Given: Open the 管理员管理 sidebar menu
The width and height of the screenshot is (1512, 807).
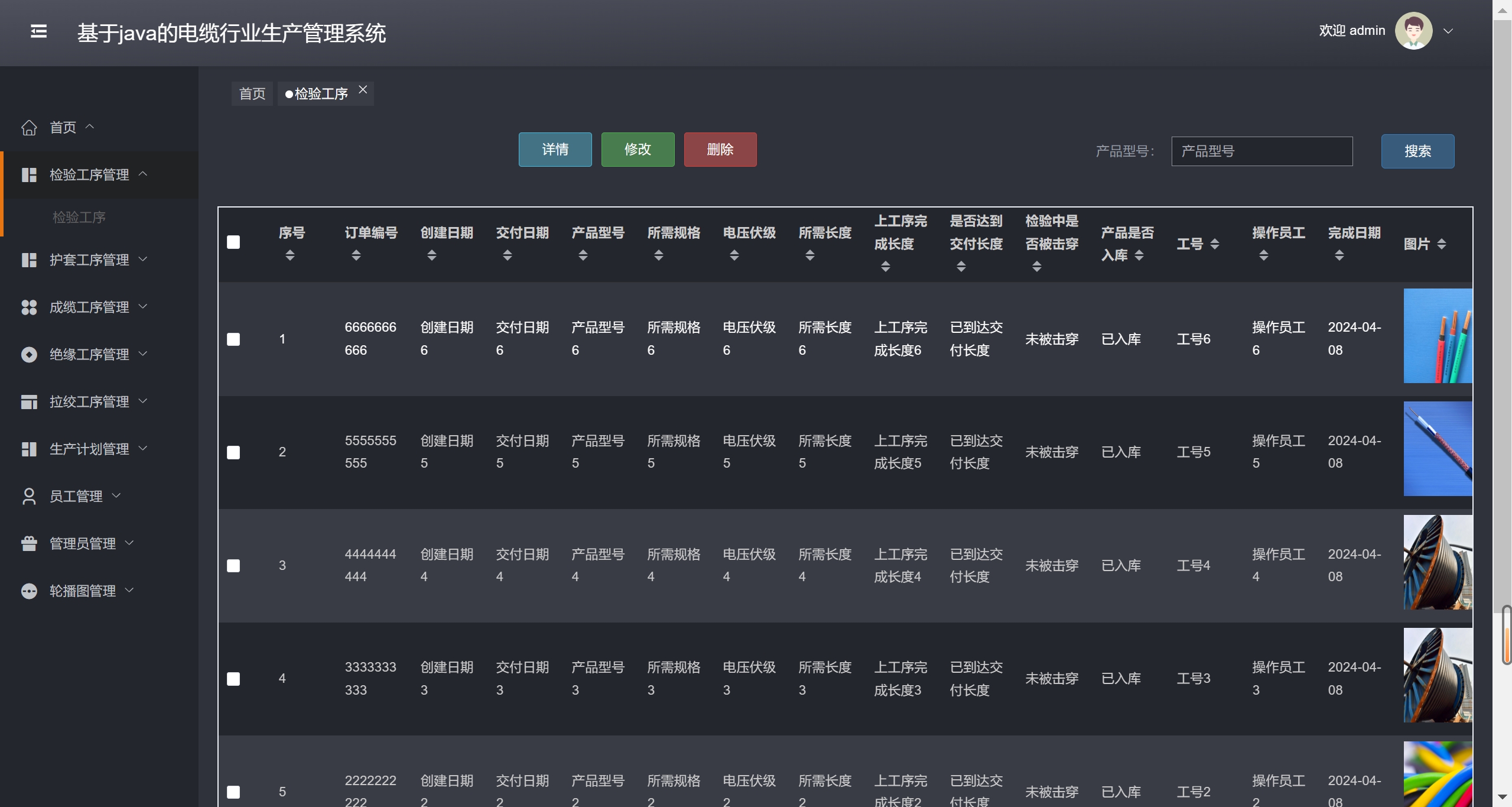Looking at the screenshot, I should pos(99,544).
